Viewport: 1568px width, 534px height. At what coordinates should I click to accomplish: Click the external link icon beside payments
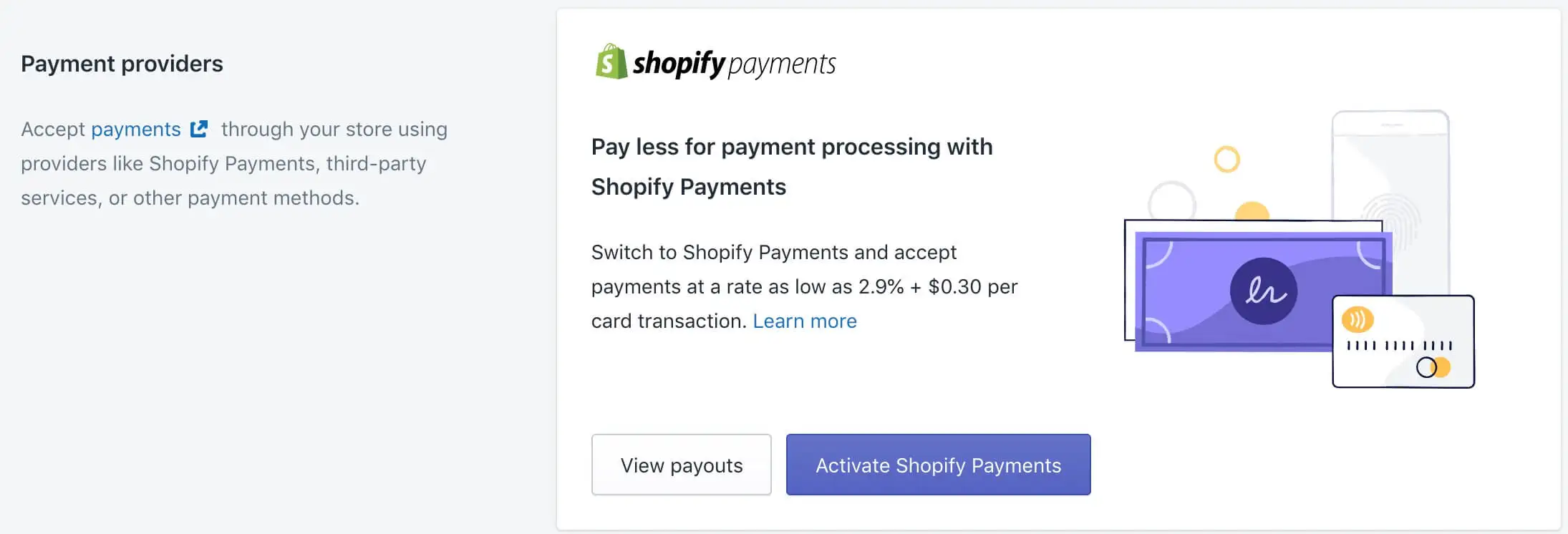tap(198, 128)
